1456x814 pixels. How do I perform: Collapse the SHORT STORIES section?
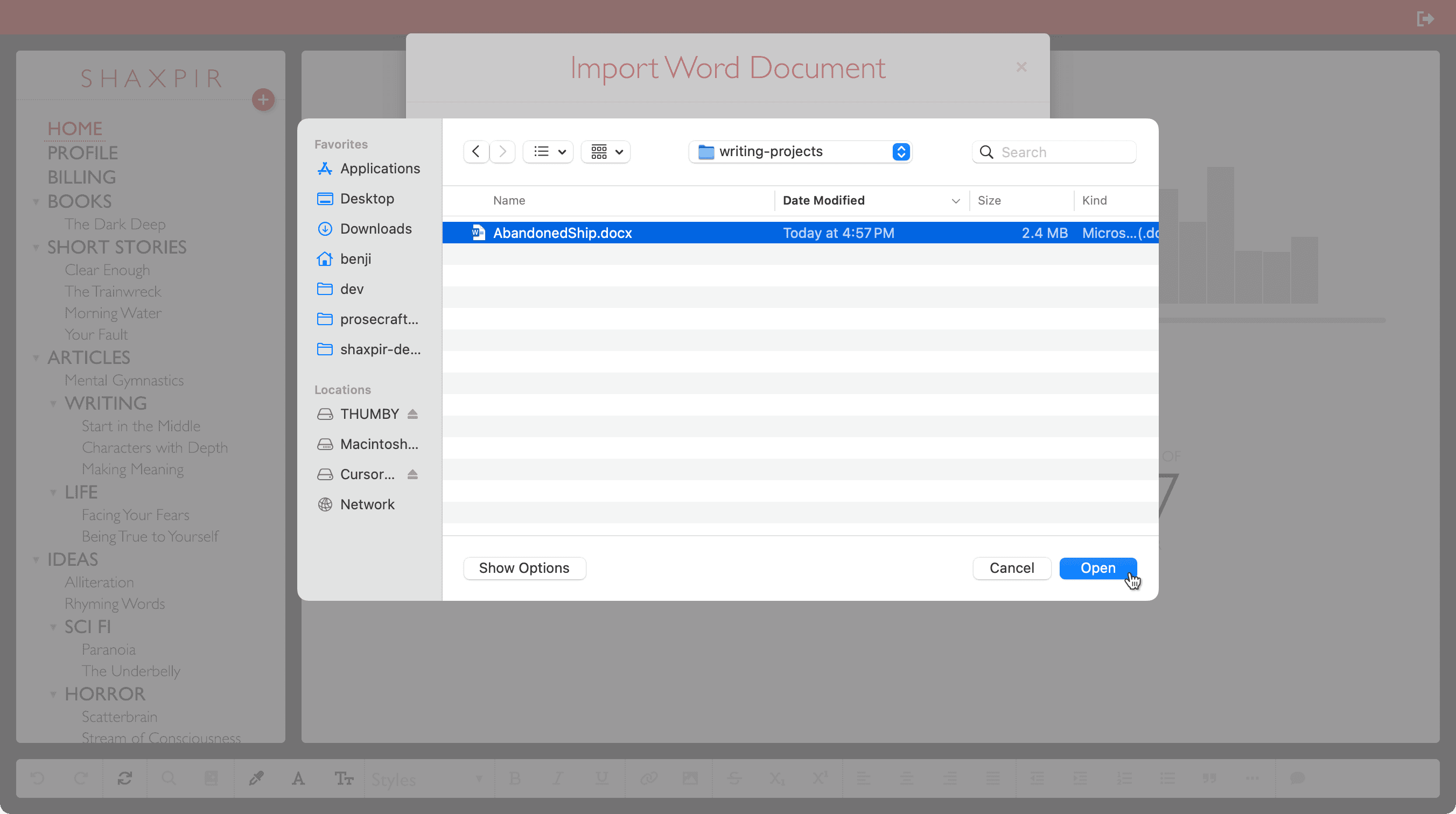click(x=36, y=248)
